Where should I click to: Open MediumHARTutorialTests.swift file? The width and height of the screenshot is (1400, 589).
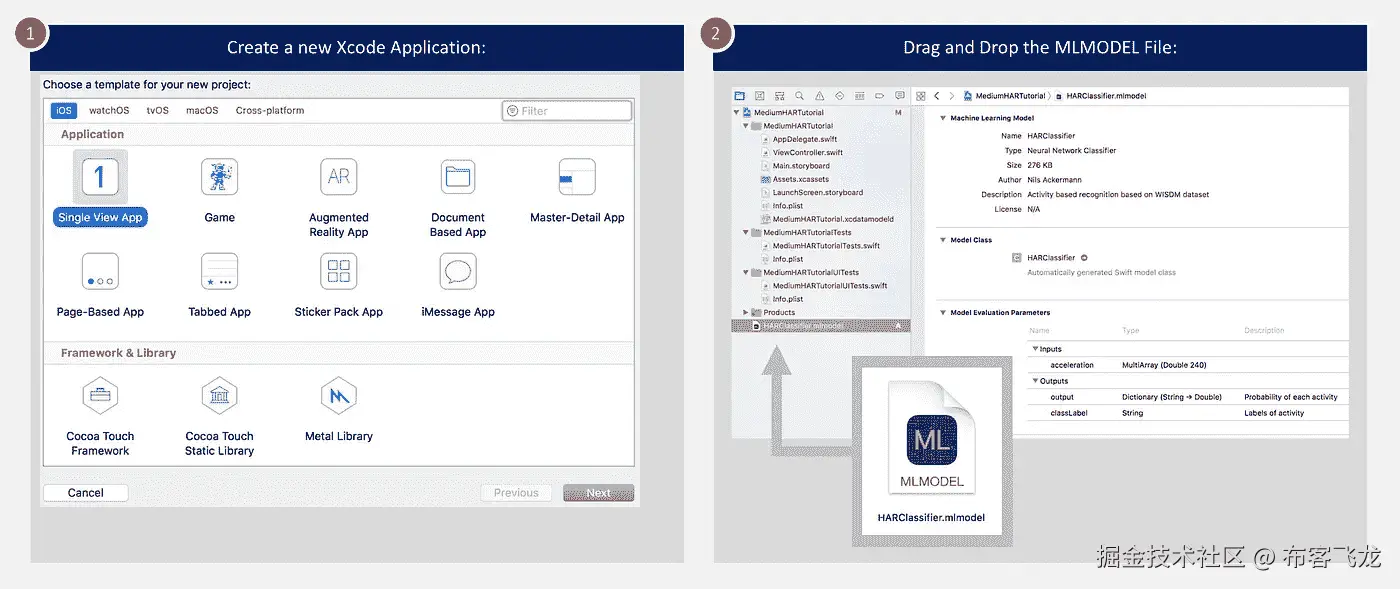[x=826, y=245]
